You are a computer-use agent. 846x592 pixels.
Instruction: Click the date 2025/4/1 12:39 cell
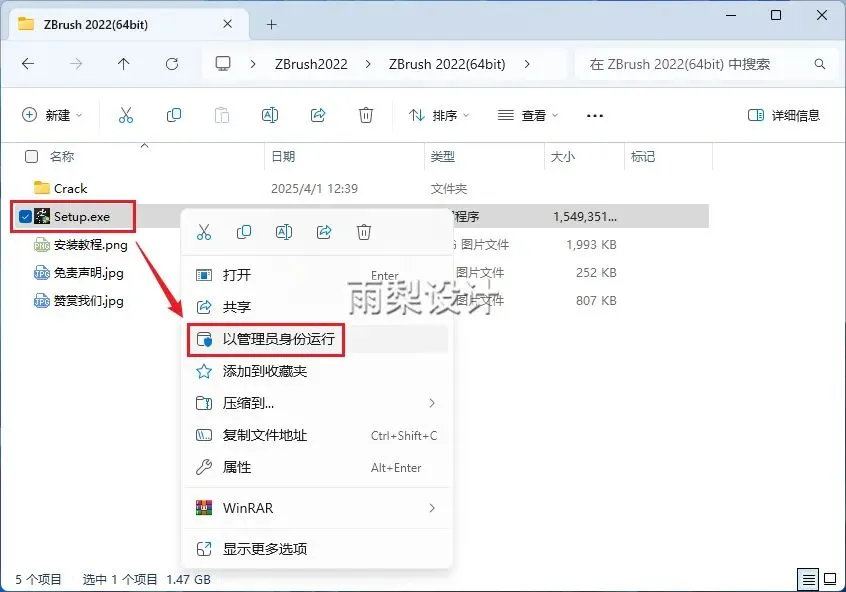click(x=315, y=188)
